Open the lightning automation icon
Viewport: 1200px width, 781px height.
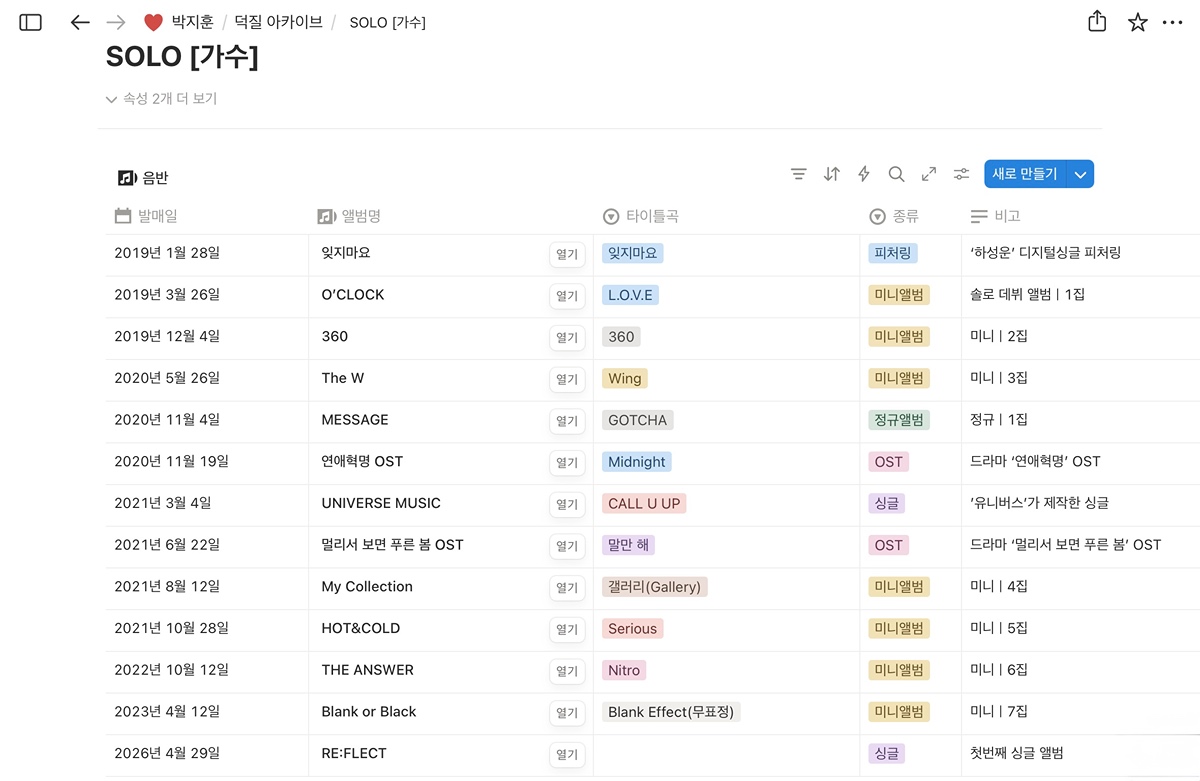point(864,174)
